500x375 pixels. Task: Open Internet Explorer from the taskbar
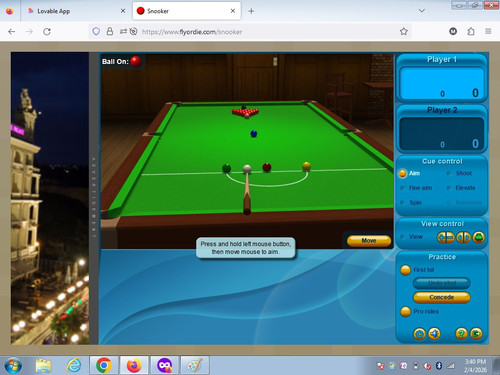[74, 365]
